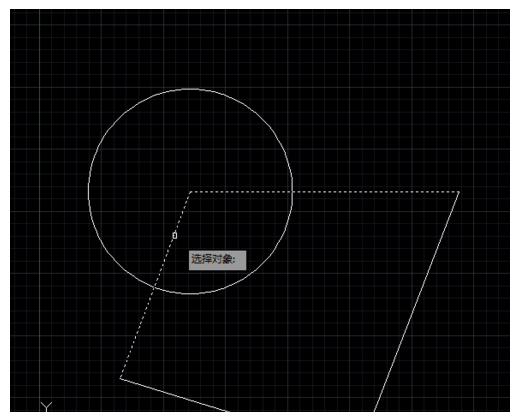Click the top-right vertex of the polygon

coord(459,192)
